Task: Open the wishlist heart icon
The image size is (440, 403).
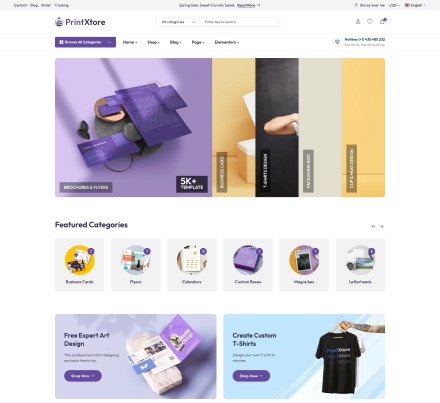Action: click(370, 22)
